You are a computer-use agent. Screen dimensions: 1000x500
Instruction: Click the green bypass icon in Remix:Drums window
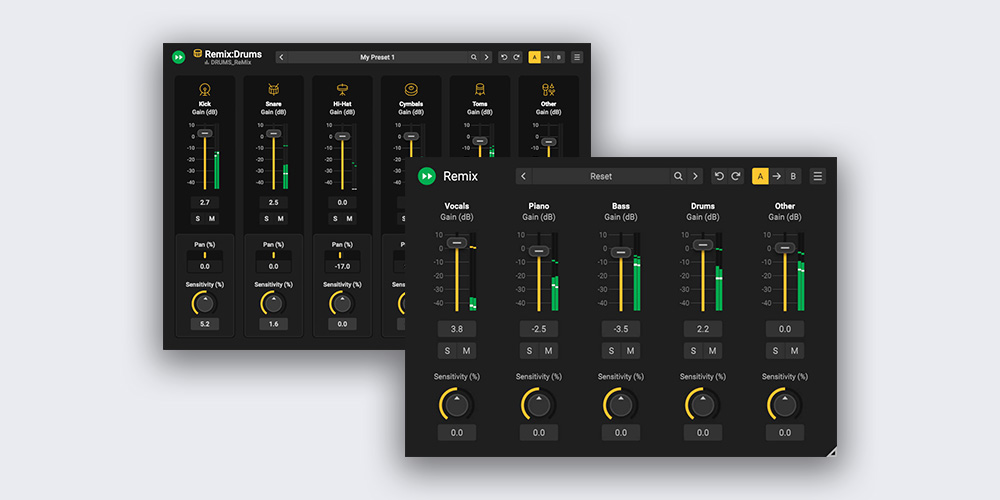179,57
